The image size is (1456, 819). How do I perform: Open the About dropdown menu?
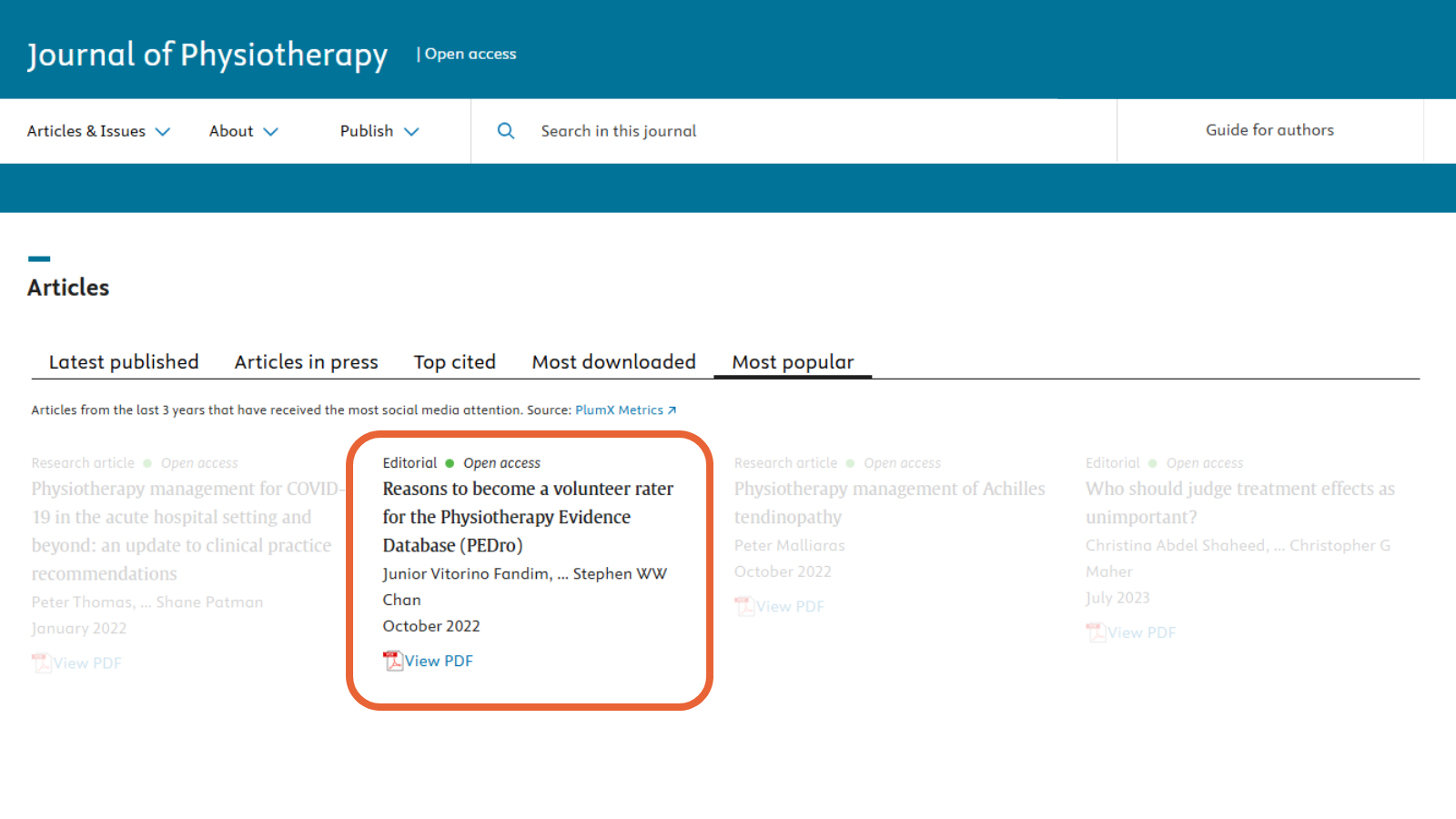pos(243,131)
